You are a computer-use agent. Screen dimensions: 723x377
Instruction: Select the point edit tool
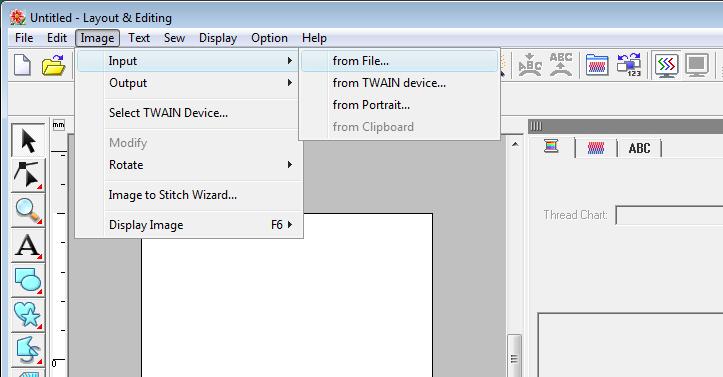click(28, 175)
